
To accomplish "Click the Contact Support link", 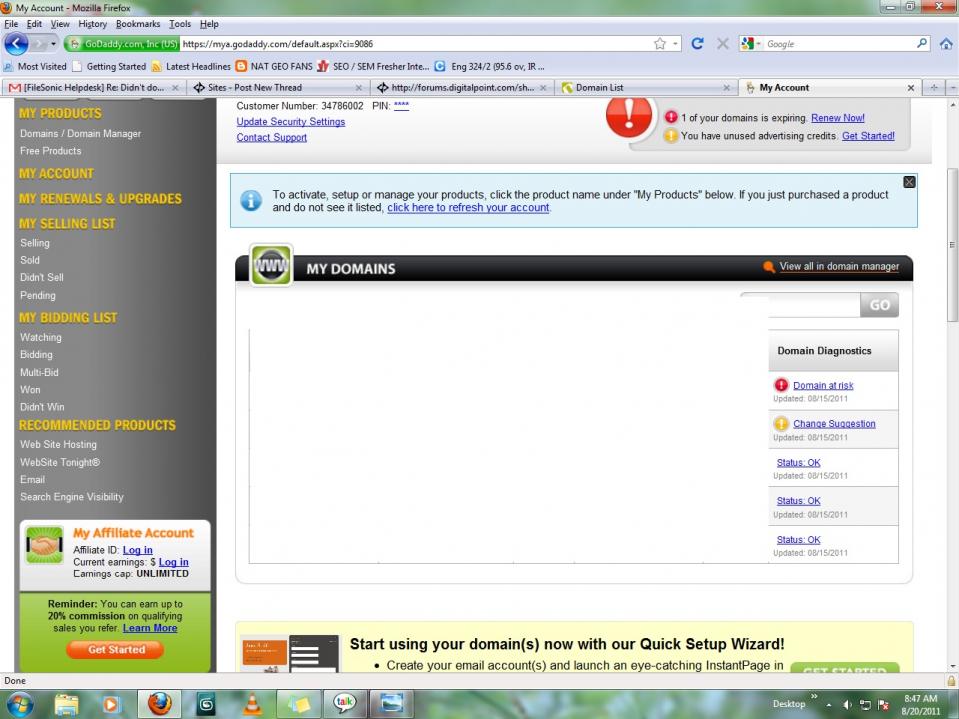I will tap(272, 137).
